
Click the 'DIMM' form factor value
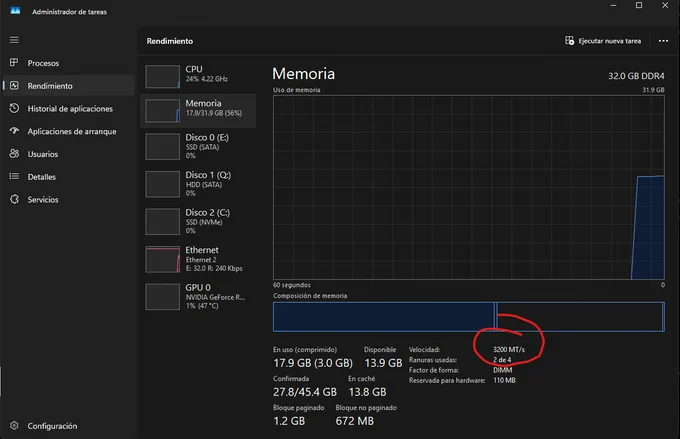(502, 370)
